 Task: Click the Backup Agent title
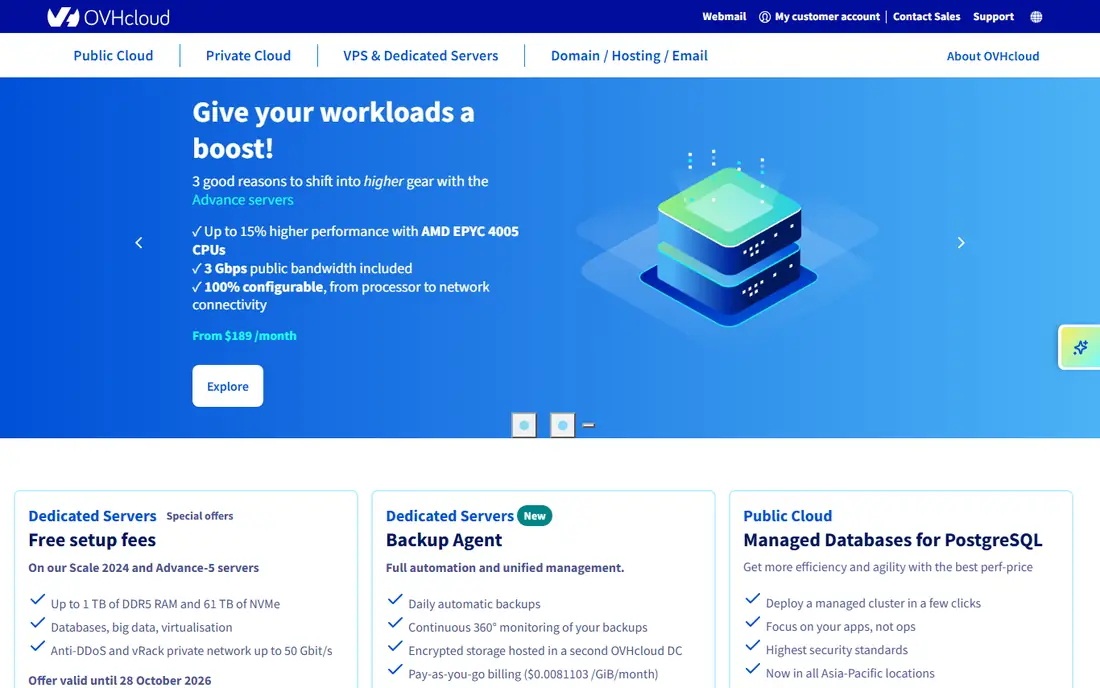(444, 540)
